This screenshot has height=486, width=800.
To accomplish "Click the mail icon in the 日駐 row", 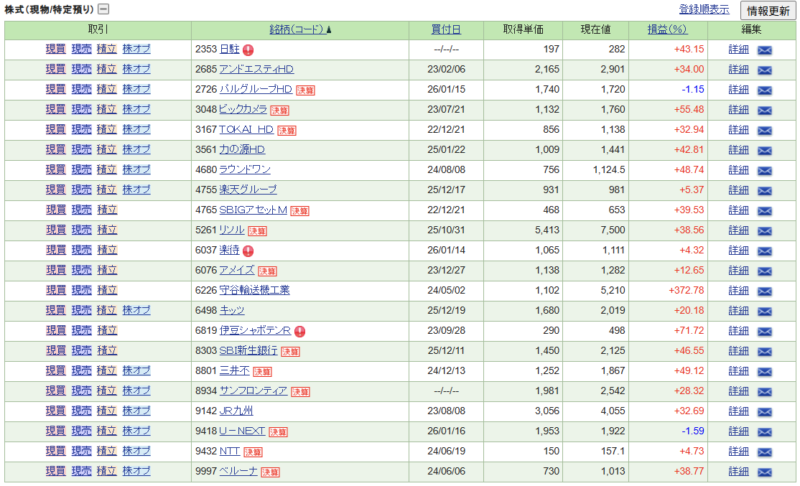I will 765,50.
